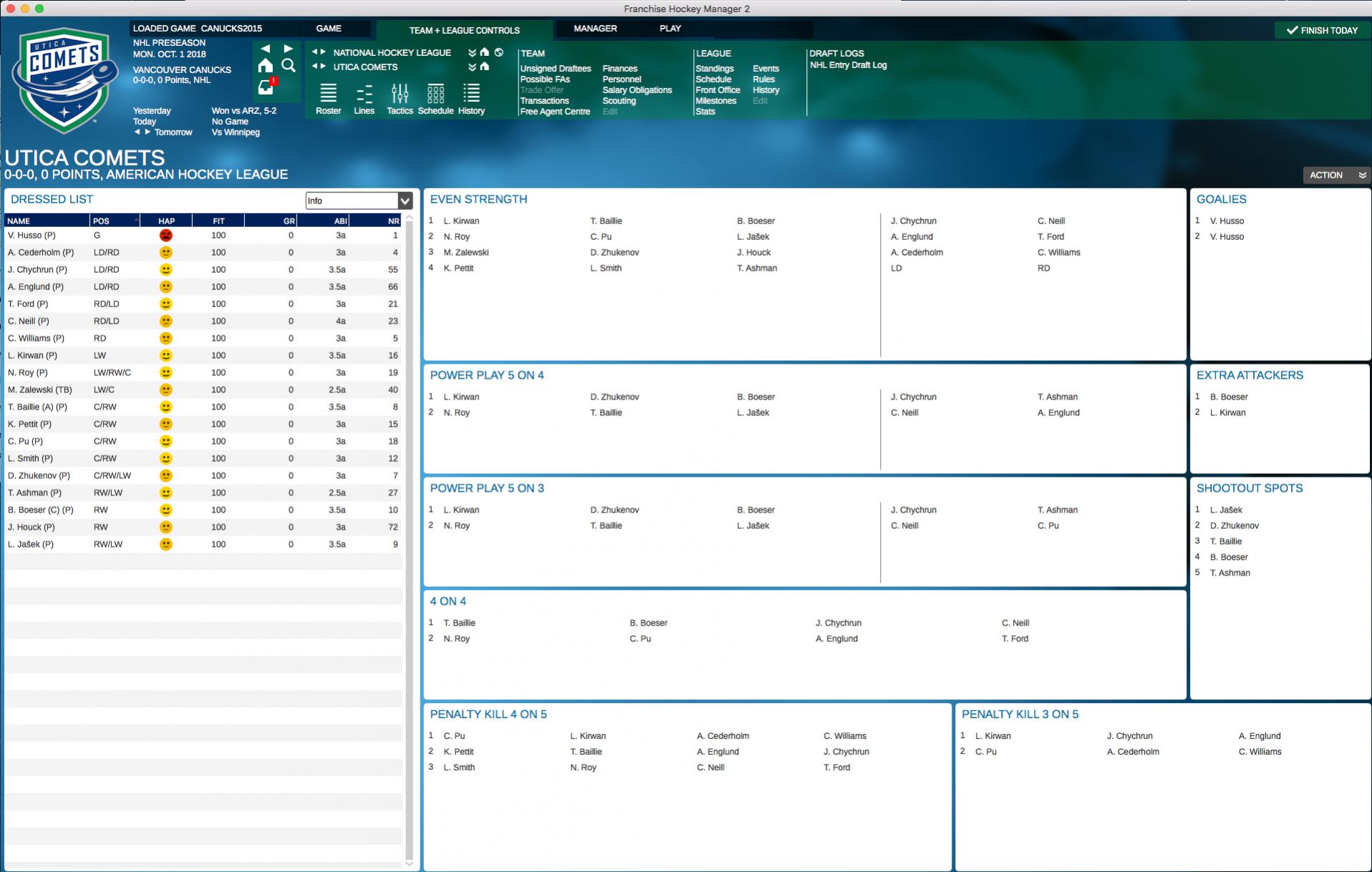The height and width of the screenshot is (872, 1372).
Task: Switch to the MANAGER tab
Action: pos(594,29)
